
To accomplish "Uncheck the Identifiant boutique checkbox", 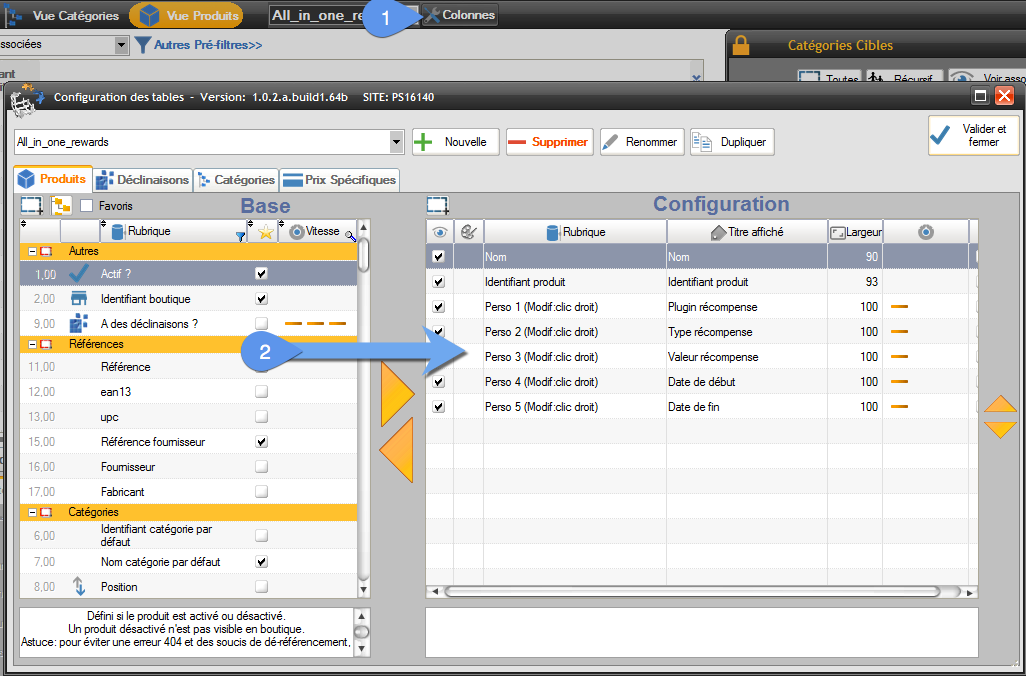I will tap(261, 299).
